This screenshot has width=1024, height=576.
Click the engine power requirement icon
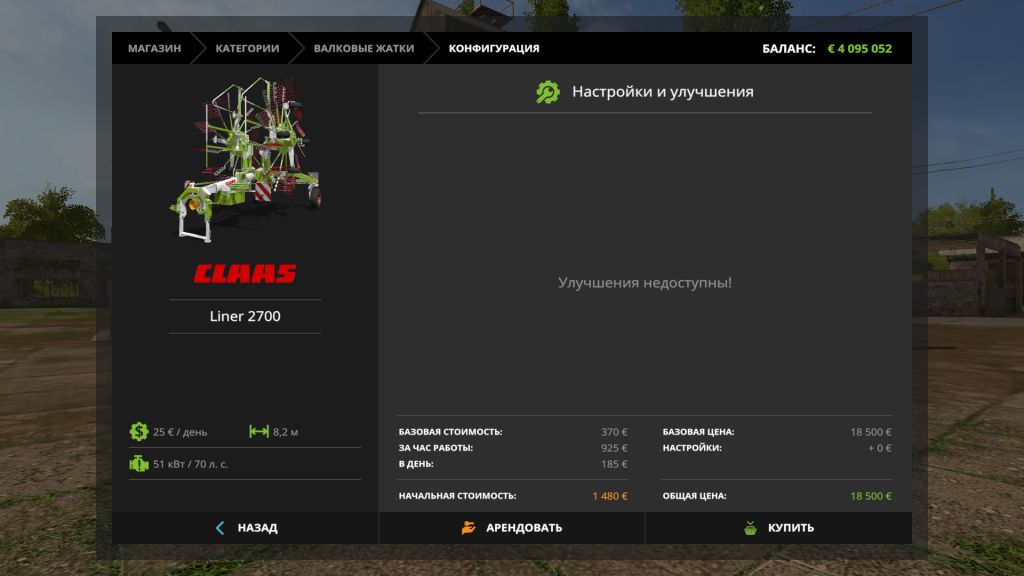click(x=138, y=464)
